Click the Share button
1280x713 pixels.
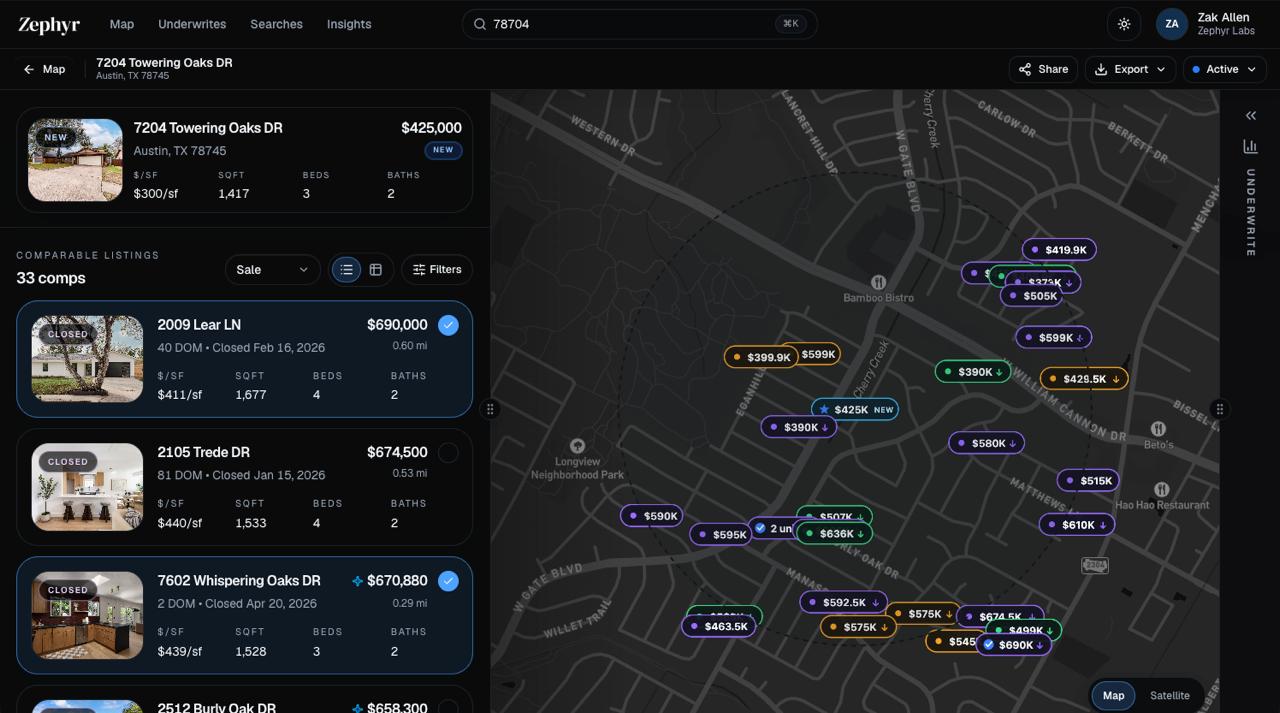point(1043,69)
